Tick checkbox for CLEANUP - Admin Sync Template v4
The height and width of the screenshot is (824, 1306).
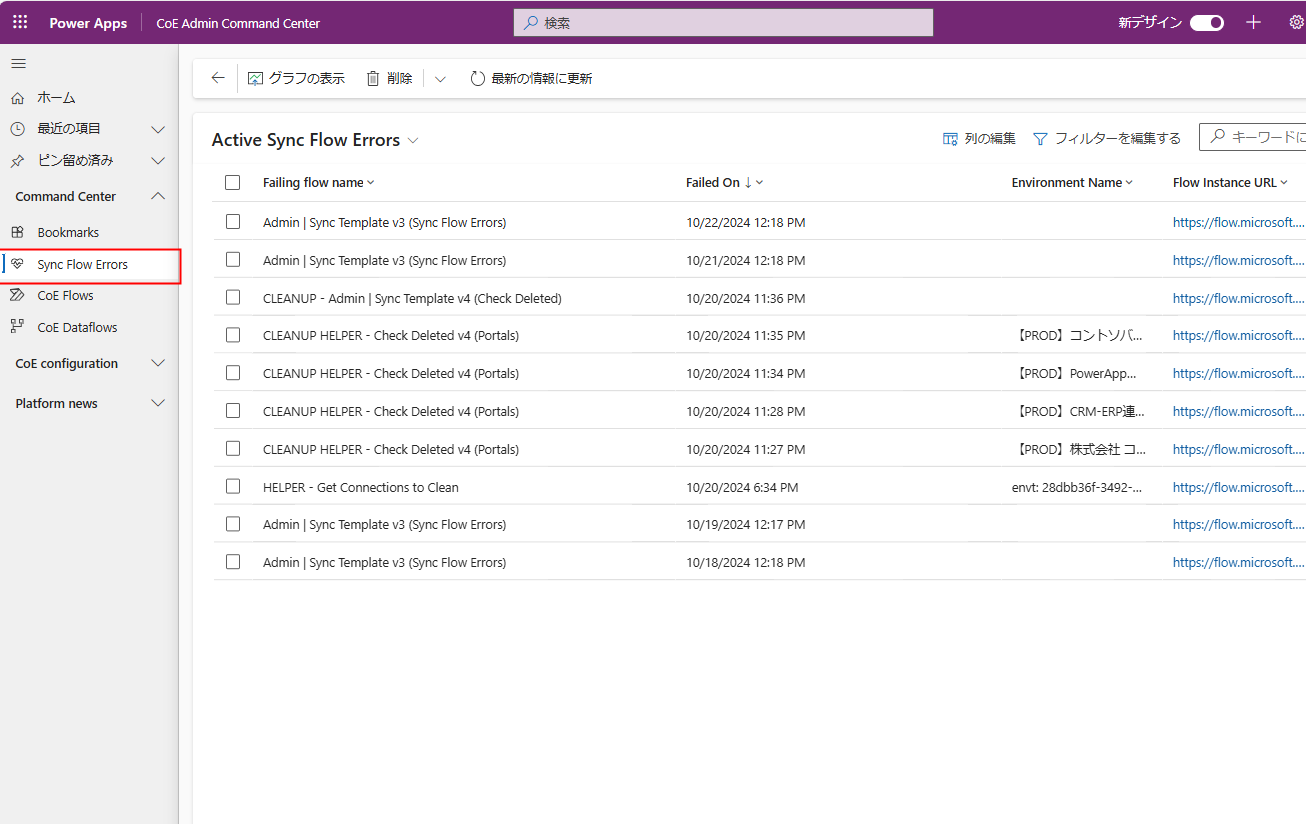point(233,298)
